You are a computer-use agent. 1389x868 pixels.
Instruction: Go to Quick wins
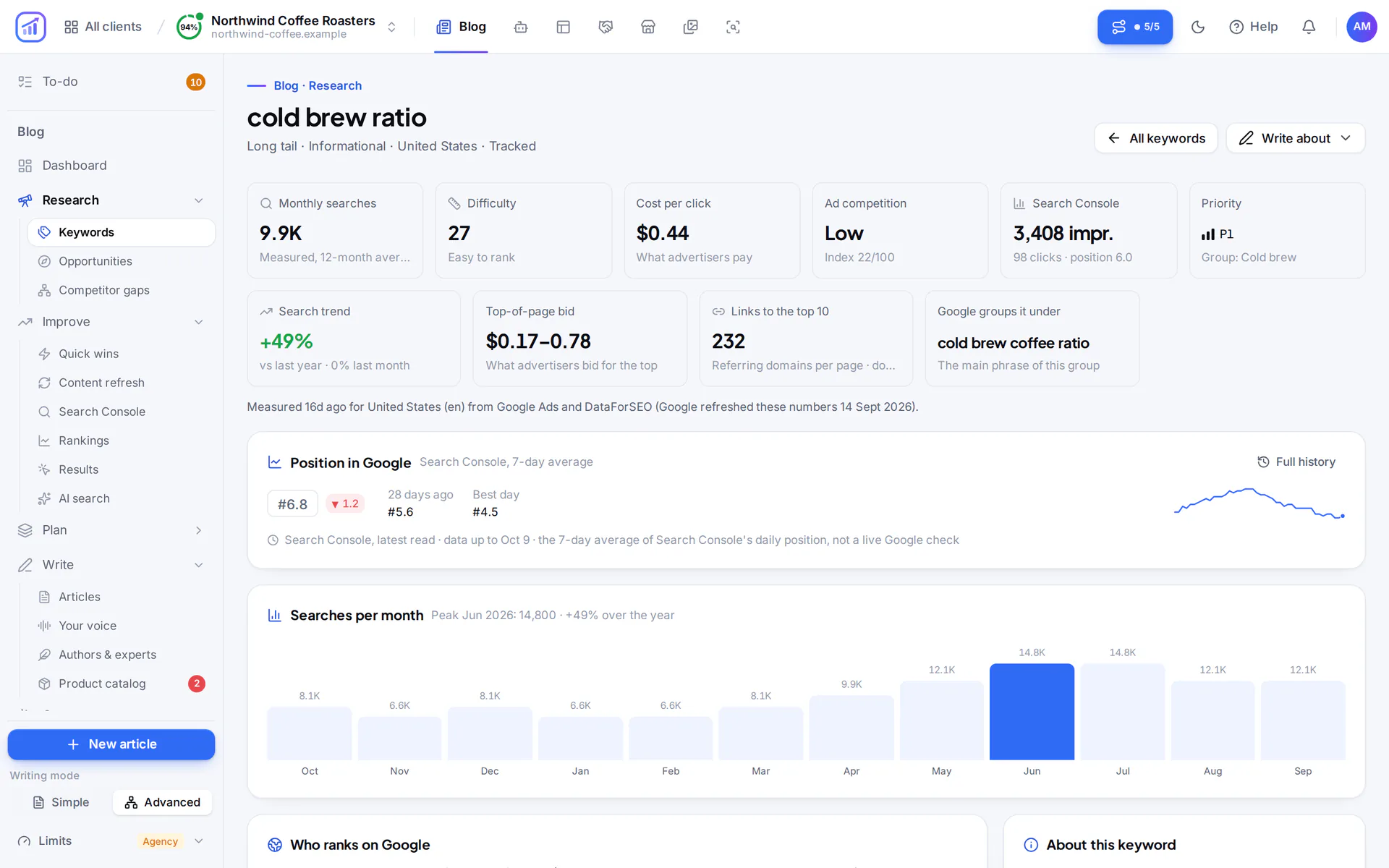[122, 354]
